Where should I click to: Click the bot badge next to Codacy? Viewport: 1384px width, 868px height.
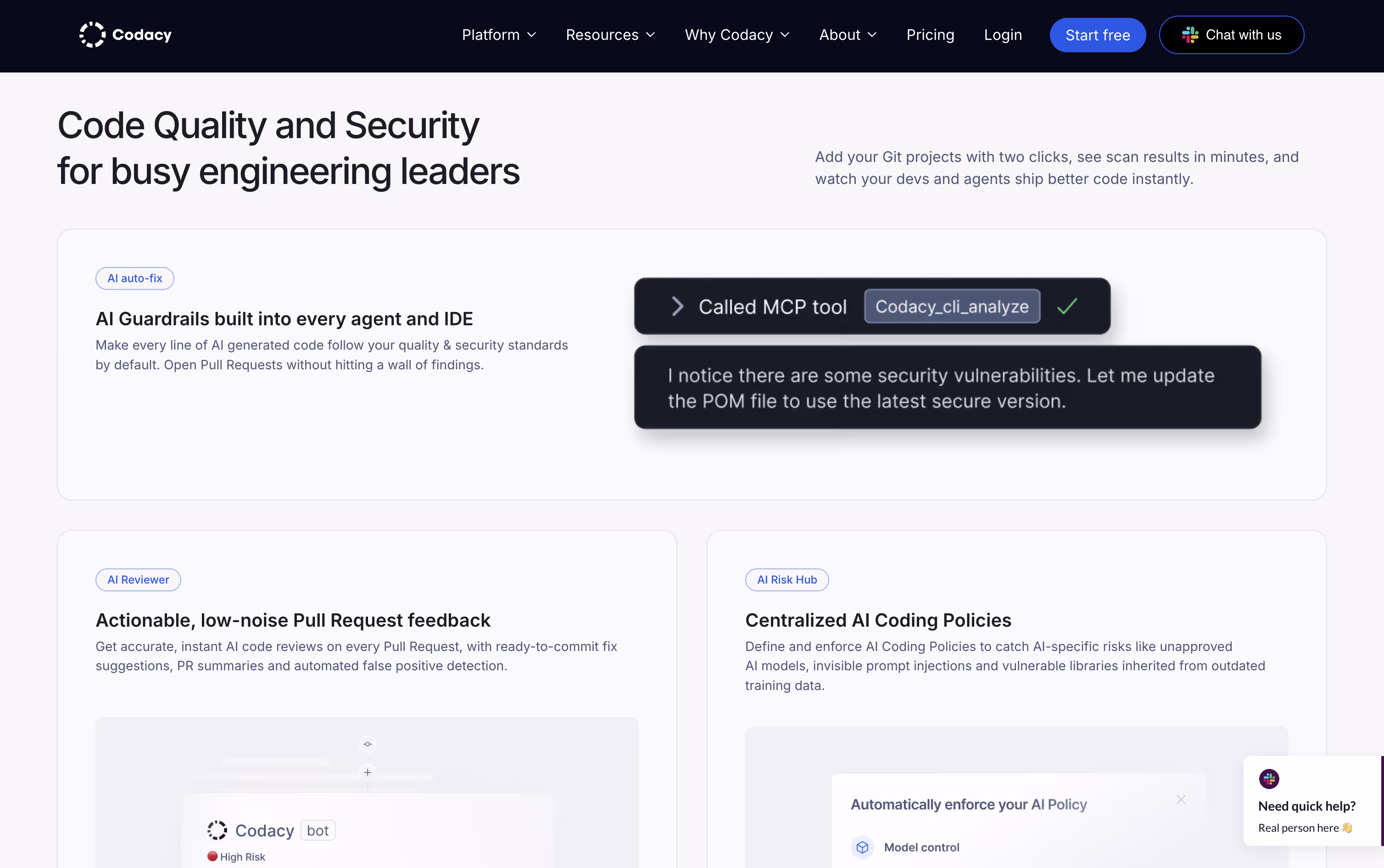pyautogui.click(x=318, y=830)
